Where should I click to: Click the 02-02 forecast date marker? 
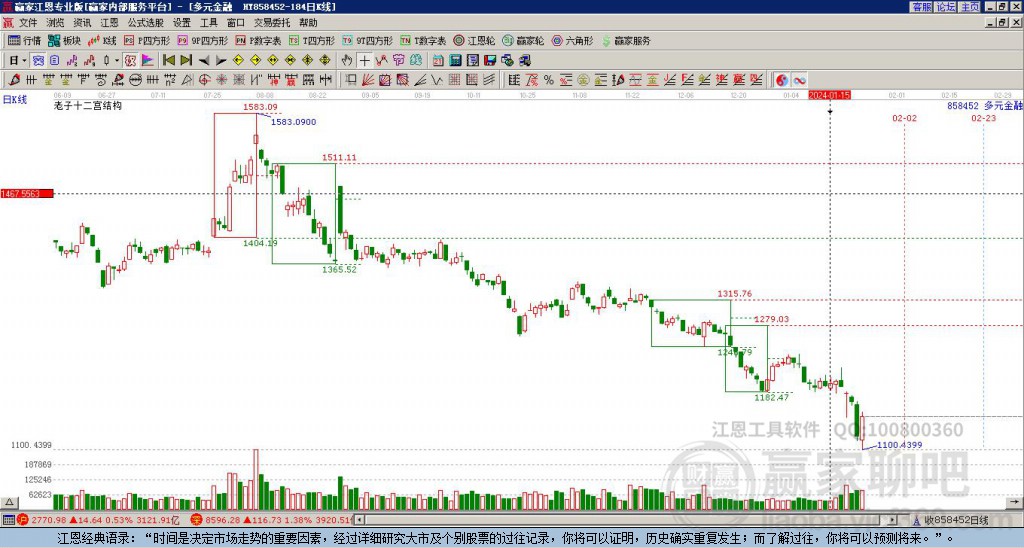[904, 118]
